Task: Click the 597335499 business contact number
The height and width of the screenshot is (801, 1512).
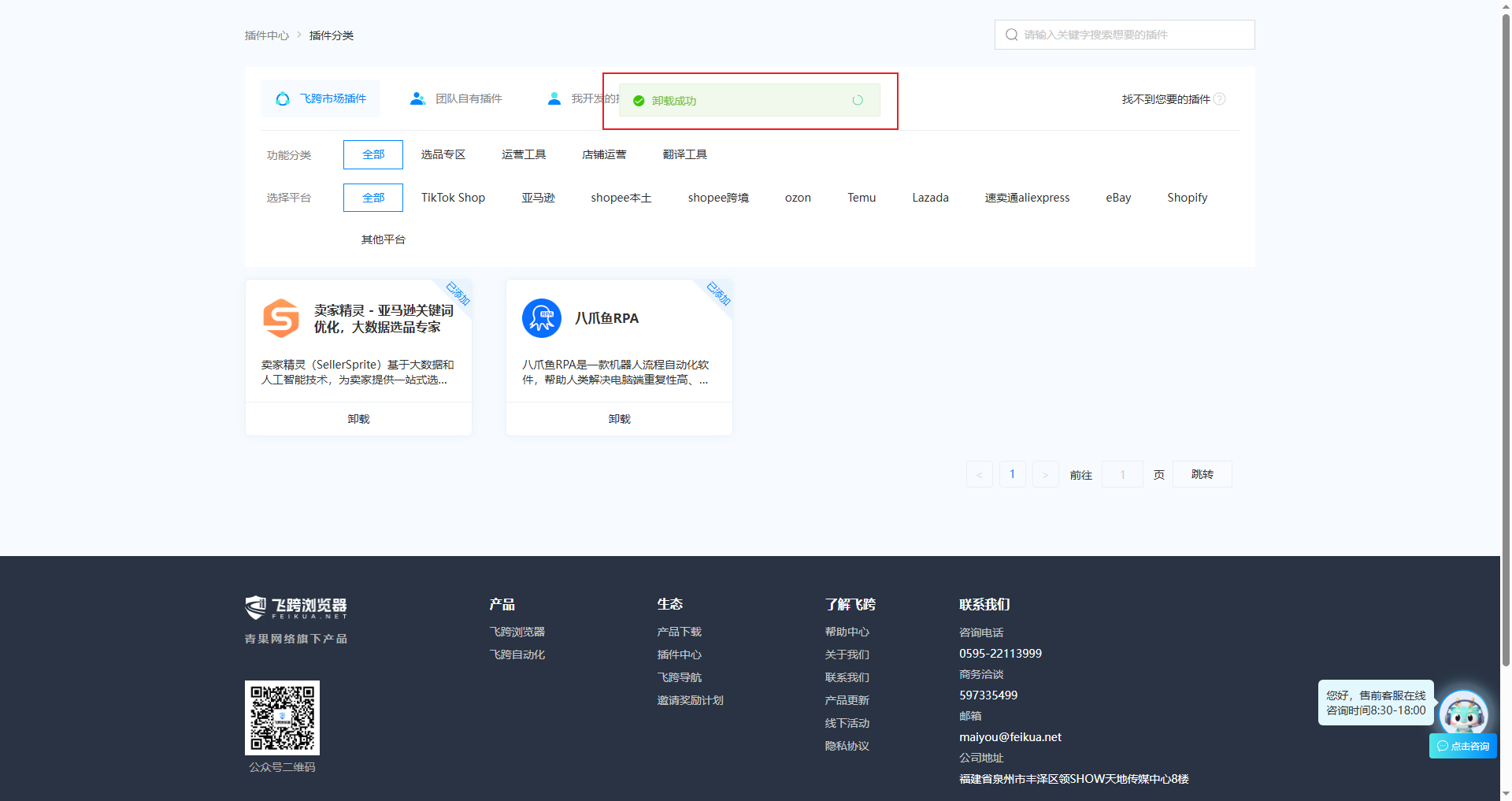Action: pyautogui.click(x=988, y=695)
